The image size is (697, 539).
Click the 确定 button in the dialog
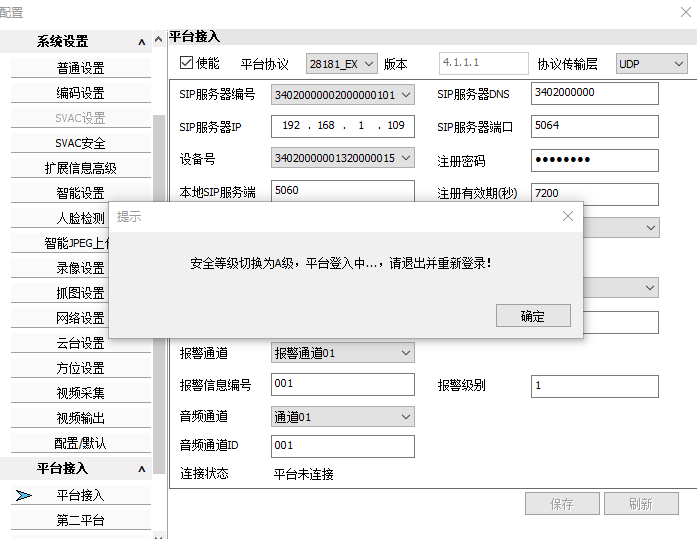click(x=533, y=316)
